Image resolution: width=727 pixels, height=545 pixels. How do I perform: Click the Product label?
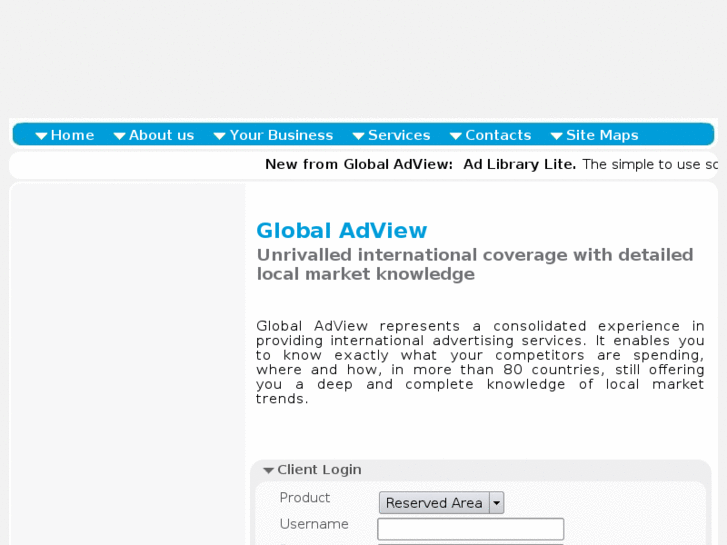pyautogui.click(x=305, y=498)
